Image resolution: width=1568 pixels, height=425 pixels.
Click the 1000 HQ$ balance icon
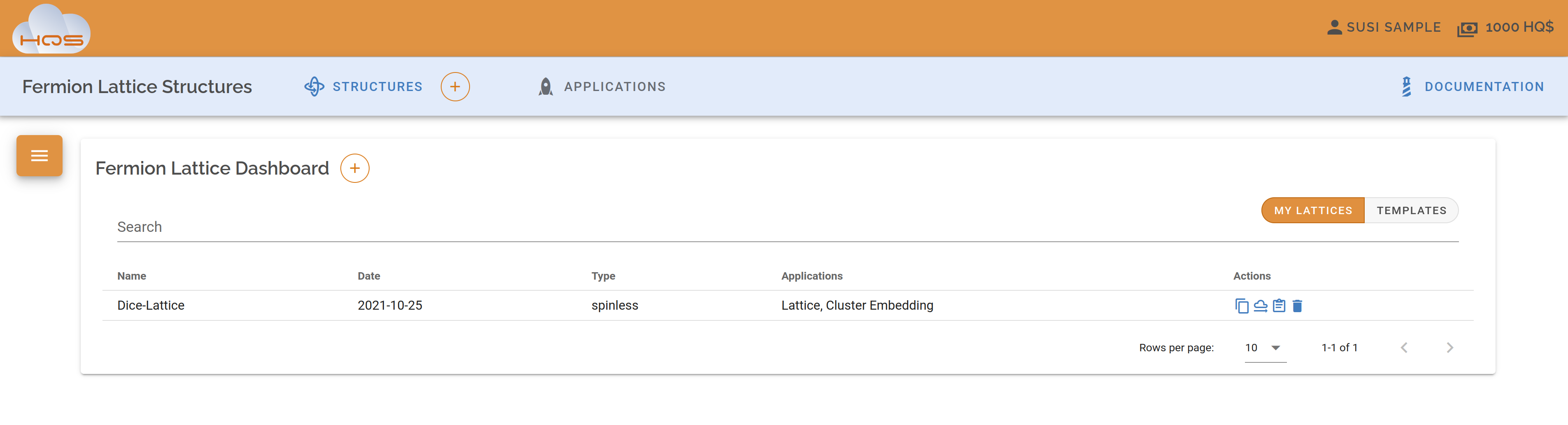[1468, 28]
